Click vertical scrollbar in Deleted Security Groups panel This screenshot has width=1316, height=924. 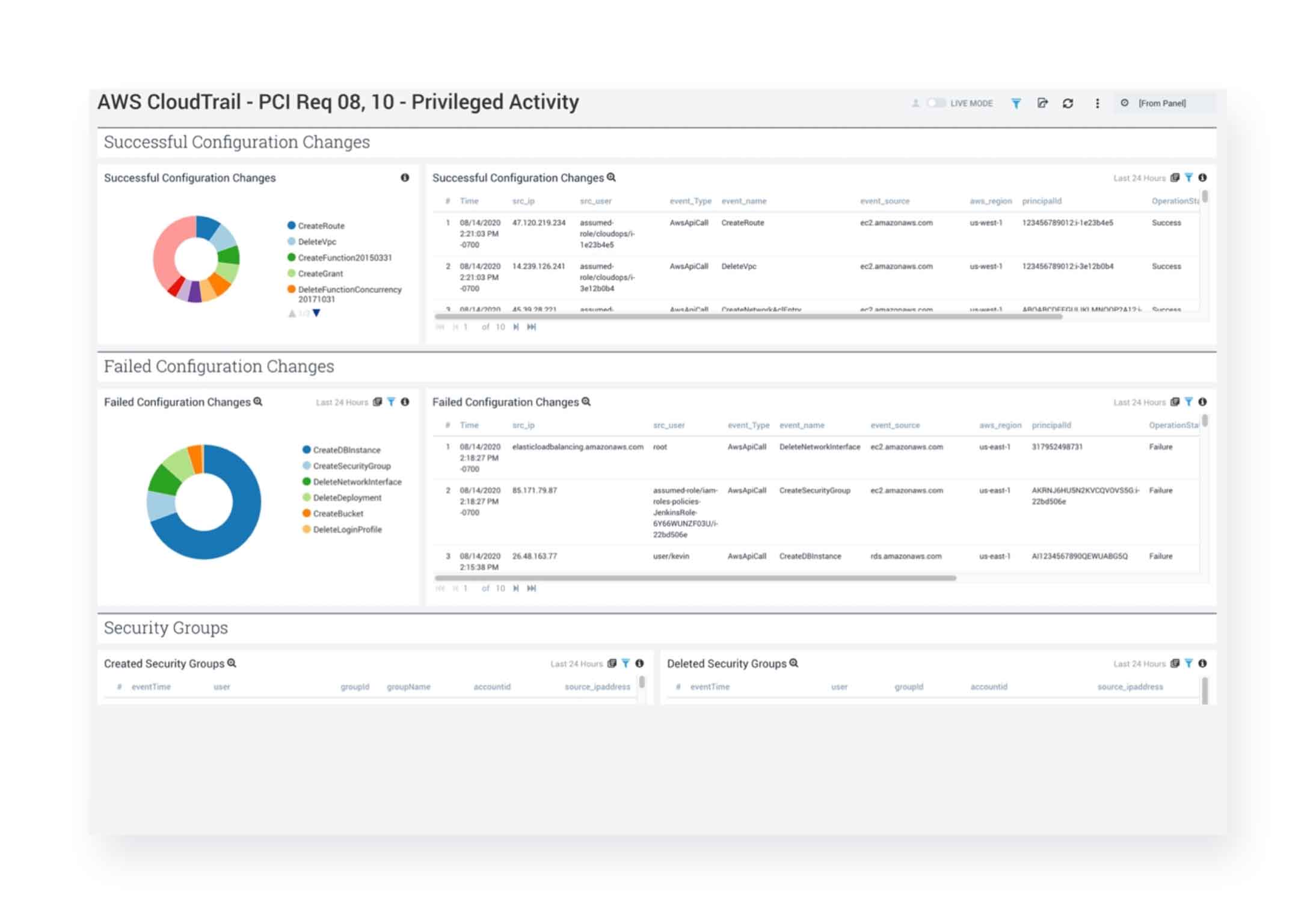pyautogui.click(x=1205, y=690)
